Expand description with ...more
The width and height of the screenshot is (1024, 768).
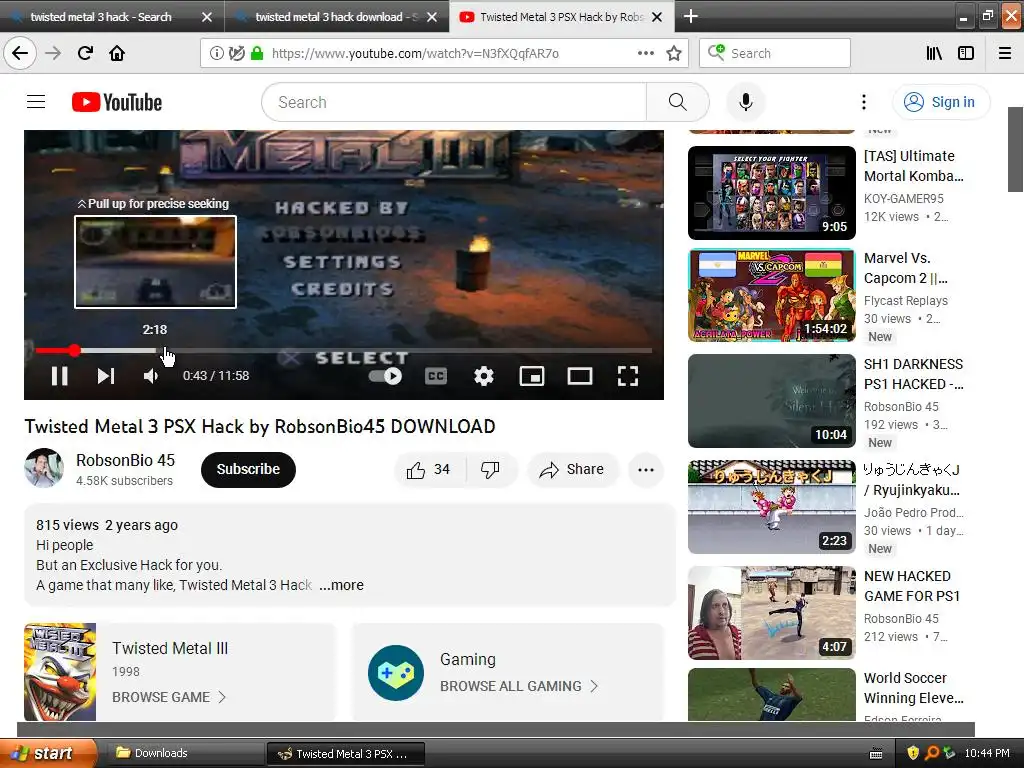pos(342,585)
